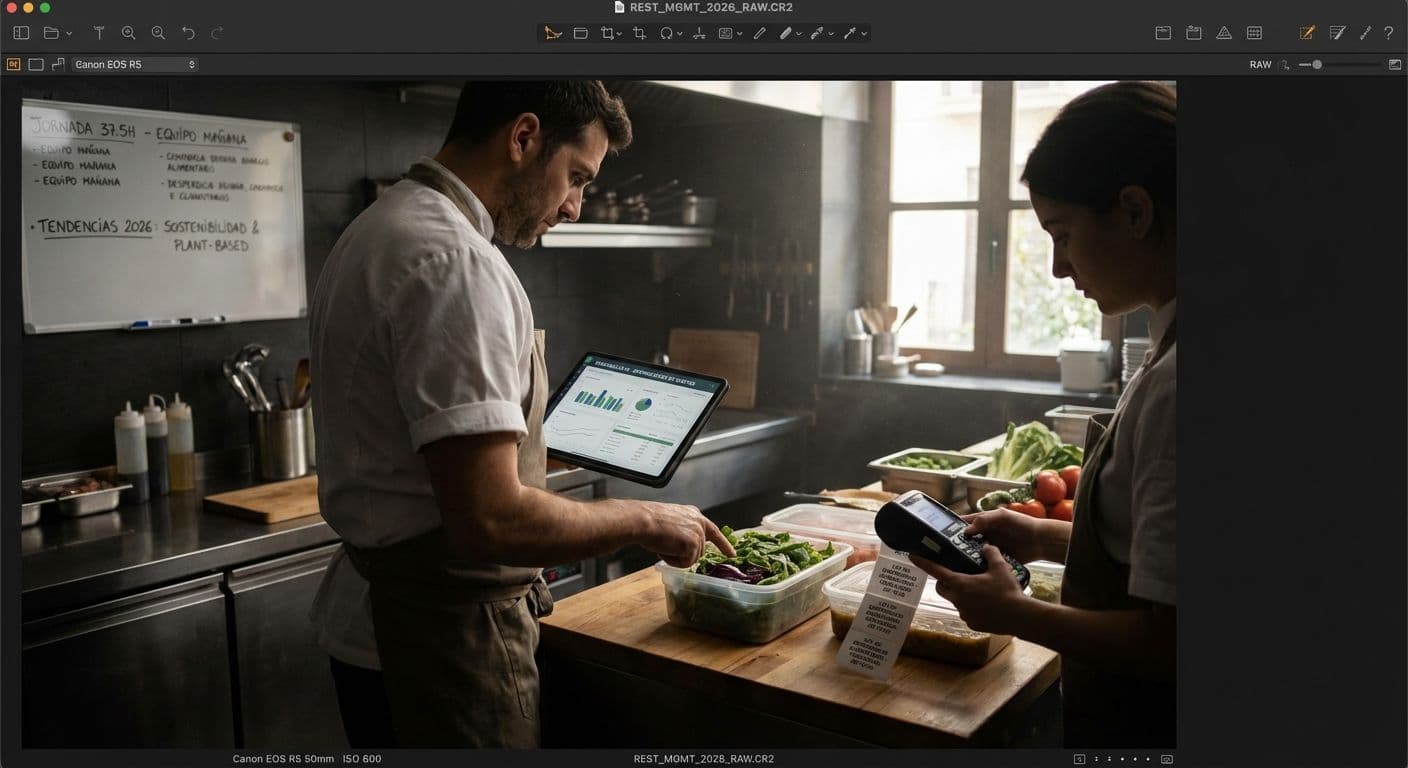1408x768 pixels.
Task: Toggle the single rectangle view icon
Action: [36, 64]
